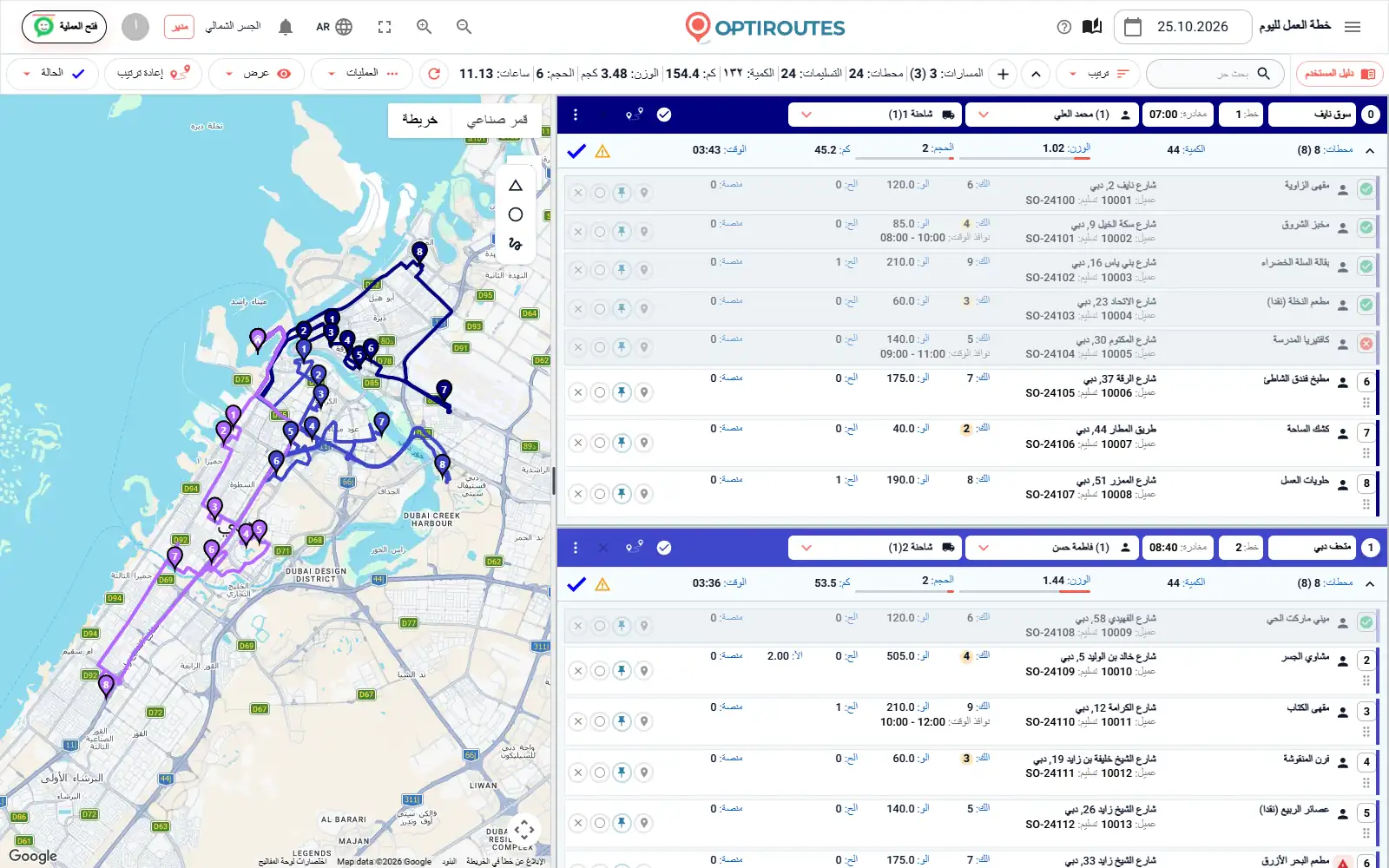Click the plus button to add a route
The width and height of the screenshot is (1389, 868).
[x=1003, y=74]
